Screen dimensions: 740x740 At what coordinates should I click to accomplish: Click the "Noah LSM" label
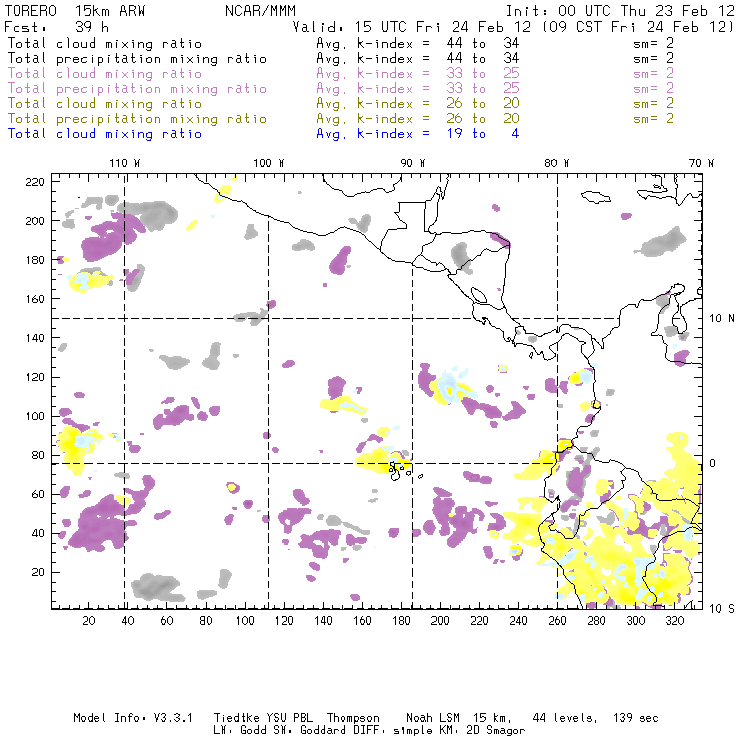coord(433,718)
